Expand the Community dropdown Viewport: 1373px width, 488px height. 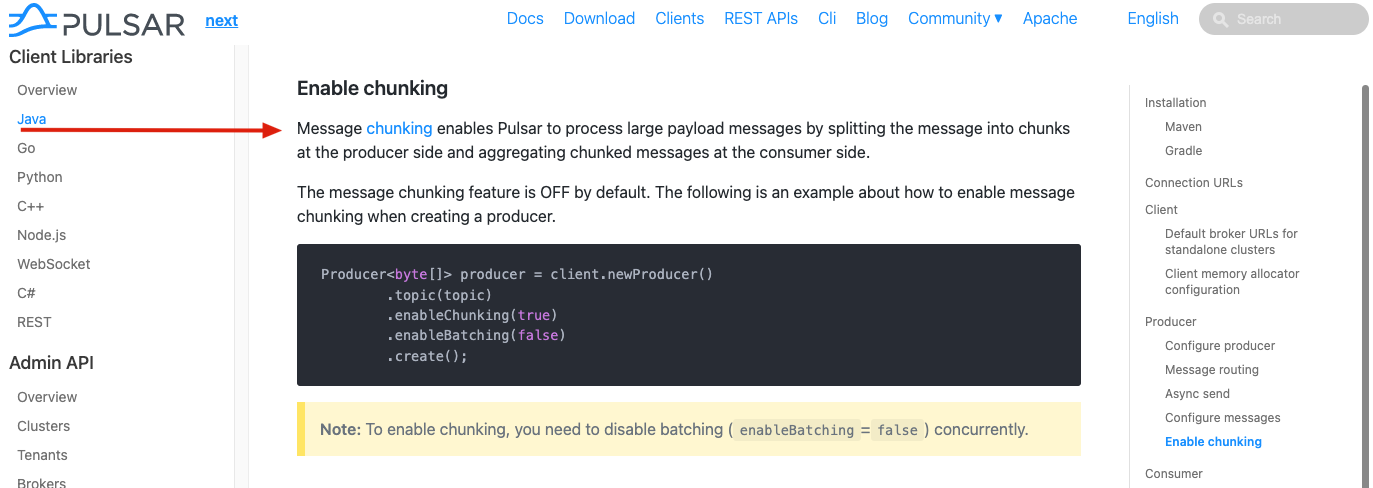click(x=955, y=18)
